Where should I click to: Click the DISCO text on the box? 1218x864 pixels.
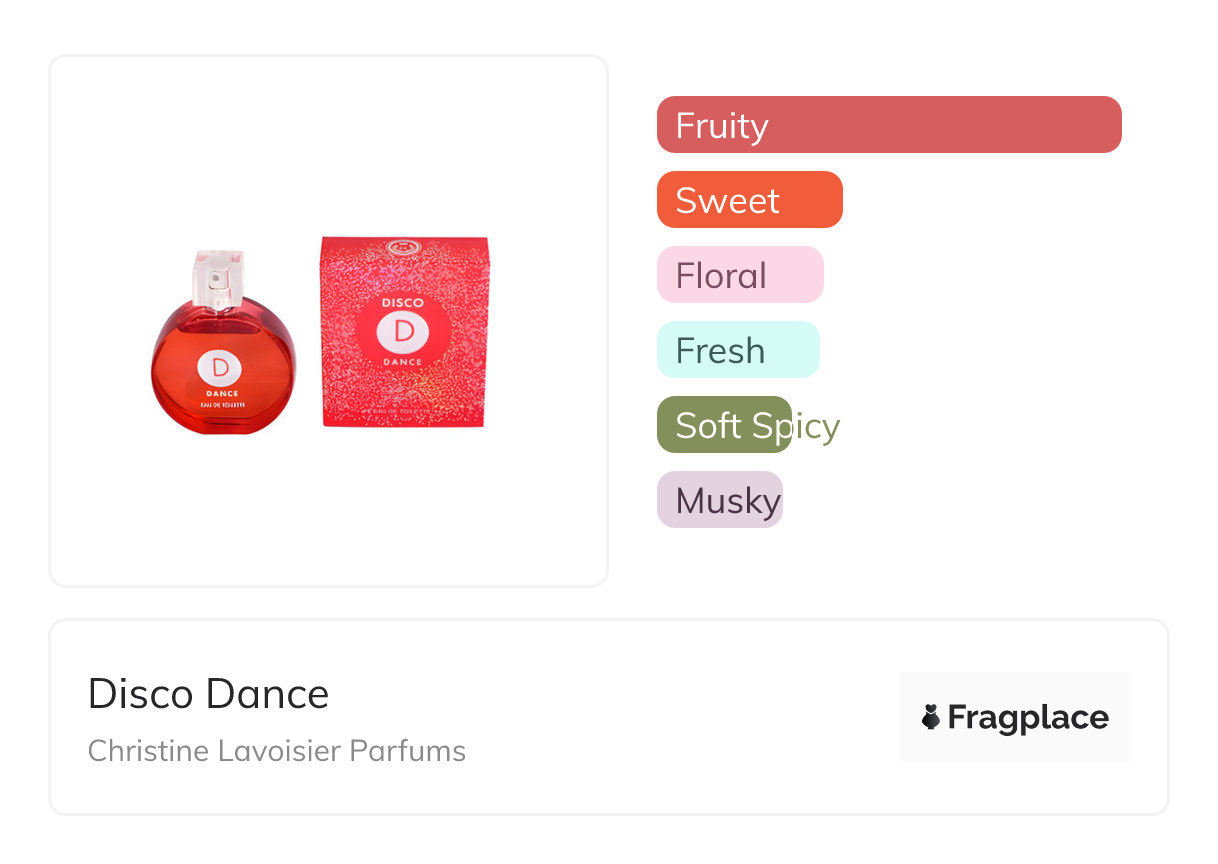404,301
